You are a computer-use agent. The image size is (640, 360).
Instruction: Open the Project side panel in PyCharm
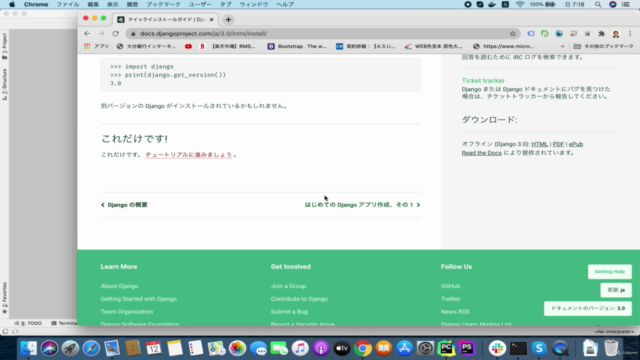click(4, 46)
